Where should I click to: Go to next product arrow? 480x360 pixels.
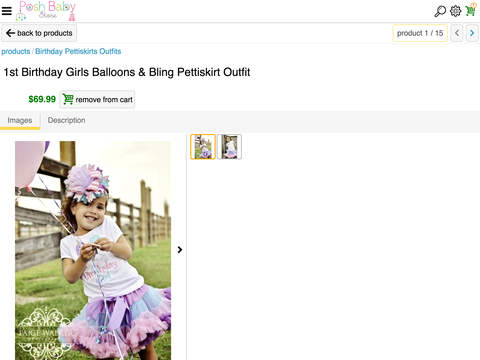tap(472, 33)
